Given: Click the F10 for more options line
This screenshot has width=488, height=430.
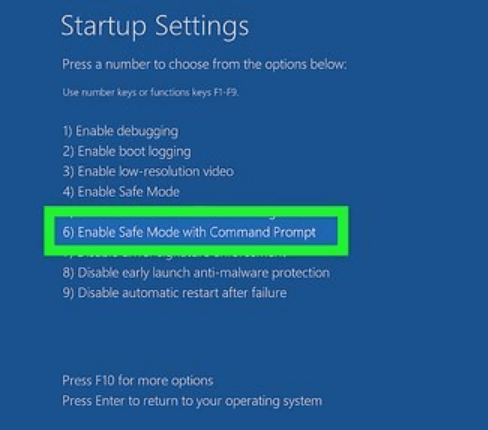Looking at the screenshot, I should [138, 380].
